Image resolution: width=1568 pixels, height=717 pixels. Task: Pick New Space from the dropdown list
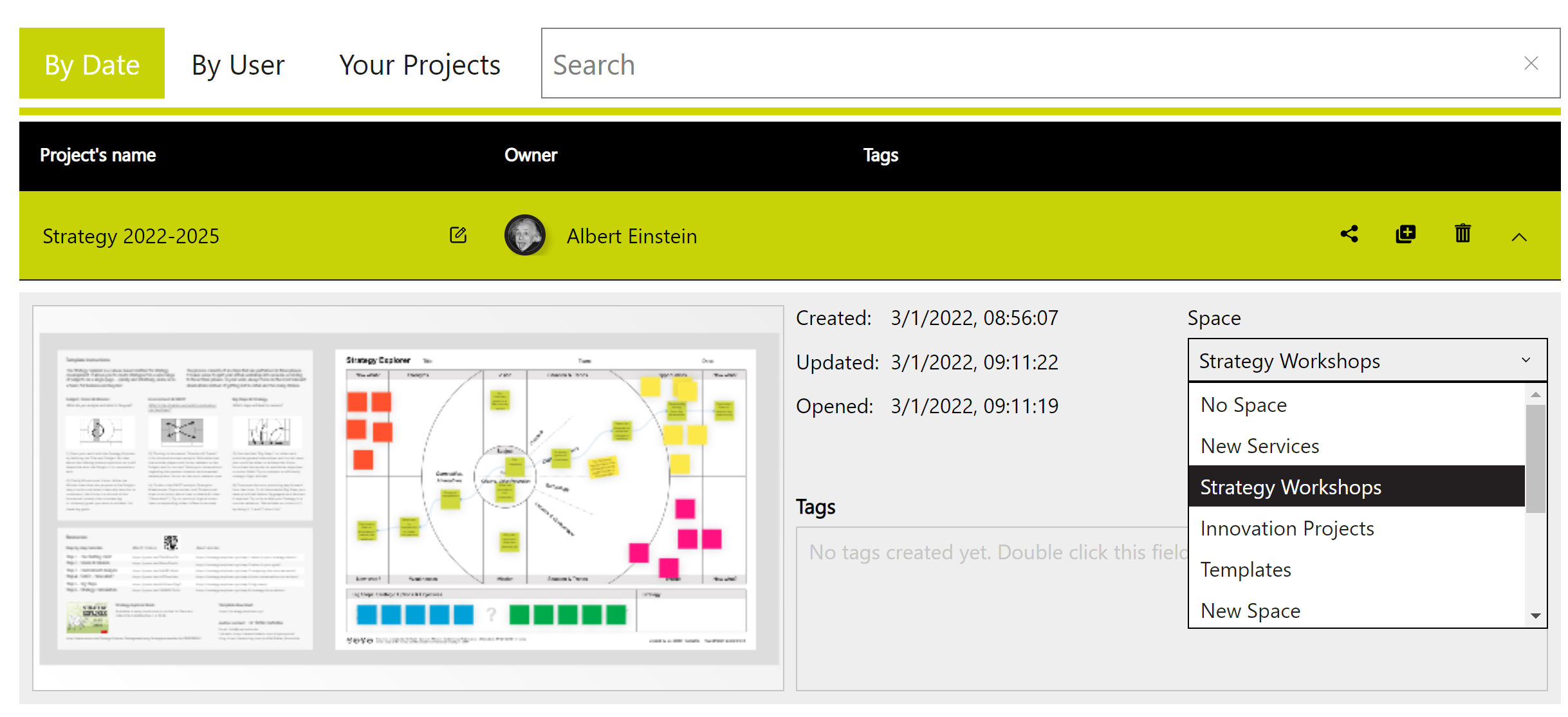coord(1250,610)
